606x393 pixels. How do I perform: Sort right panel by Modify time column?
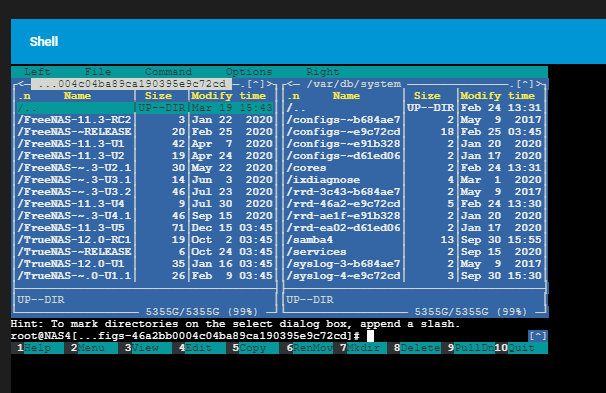click(x=497, y=96)
